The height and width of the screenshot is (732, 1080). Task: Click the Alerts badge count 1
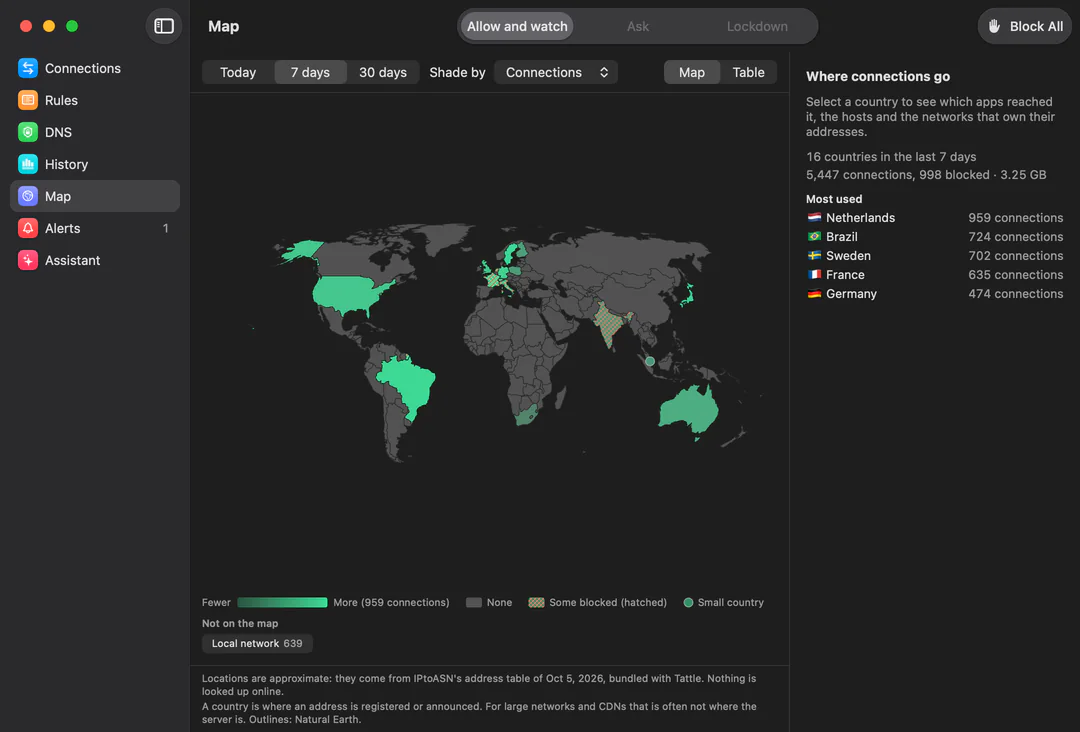point(165,228)
